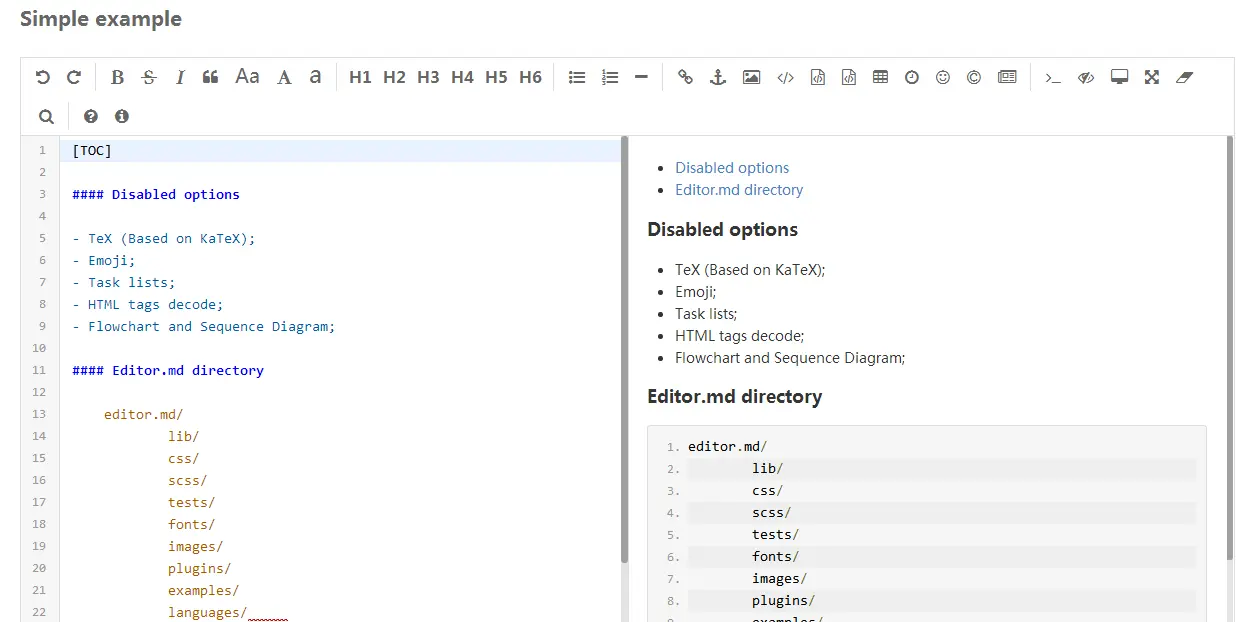This screenshot has height=622, width=1238.
Task: Click '- TeX (Based on KaTeX);' source line
Action: [x=164, y=238]
